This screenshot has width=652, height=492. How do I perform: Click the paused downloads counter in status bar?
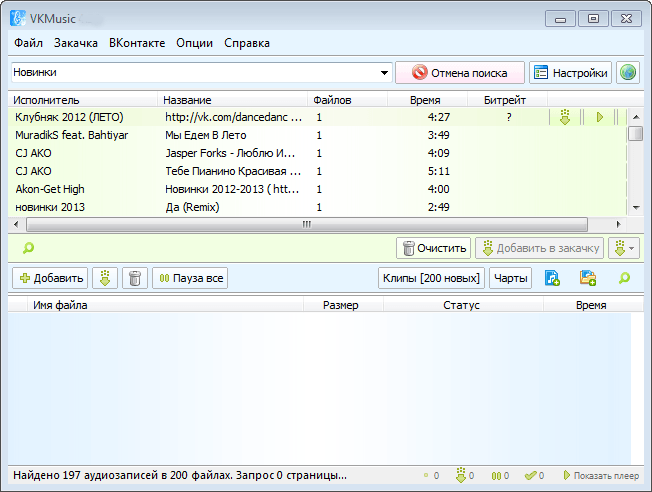pyautogui.click(x=500, y=475)
